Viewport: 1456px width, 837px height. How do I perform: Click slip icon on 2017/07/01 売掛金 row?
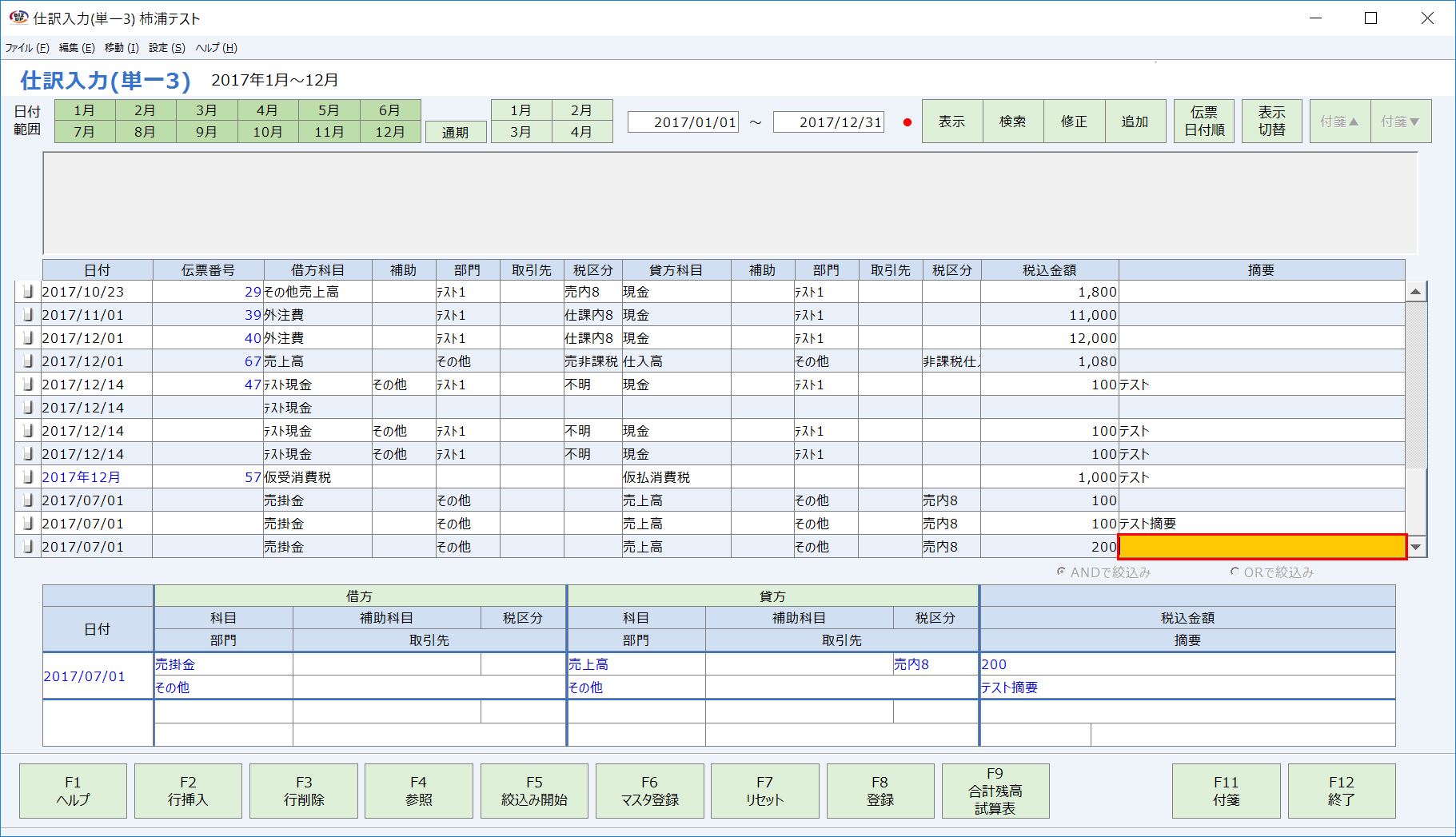point(28,500)
